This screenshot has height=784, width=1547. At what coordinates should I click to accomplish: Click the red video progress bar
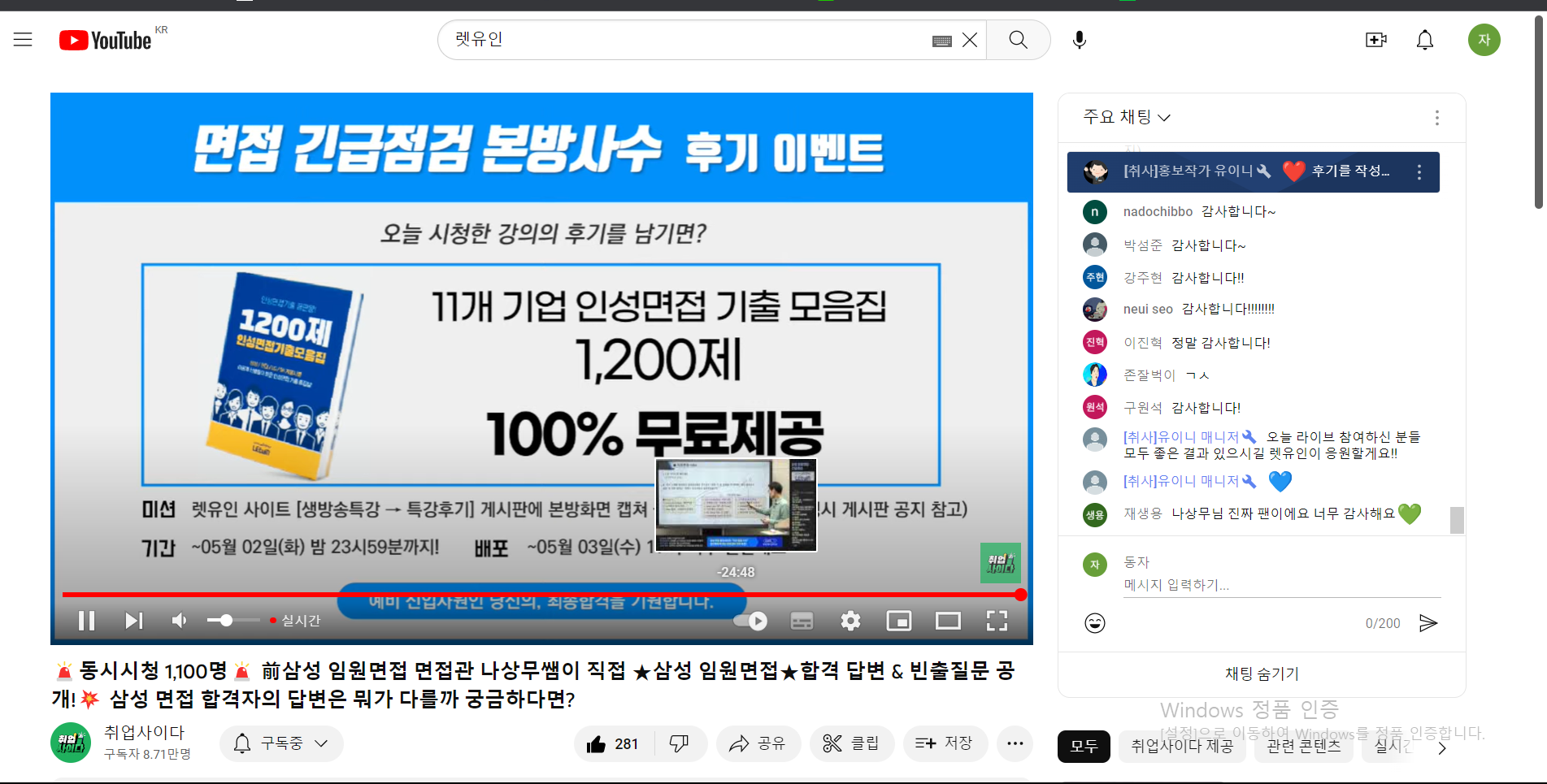pos(541,595)
